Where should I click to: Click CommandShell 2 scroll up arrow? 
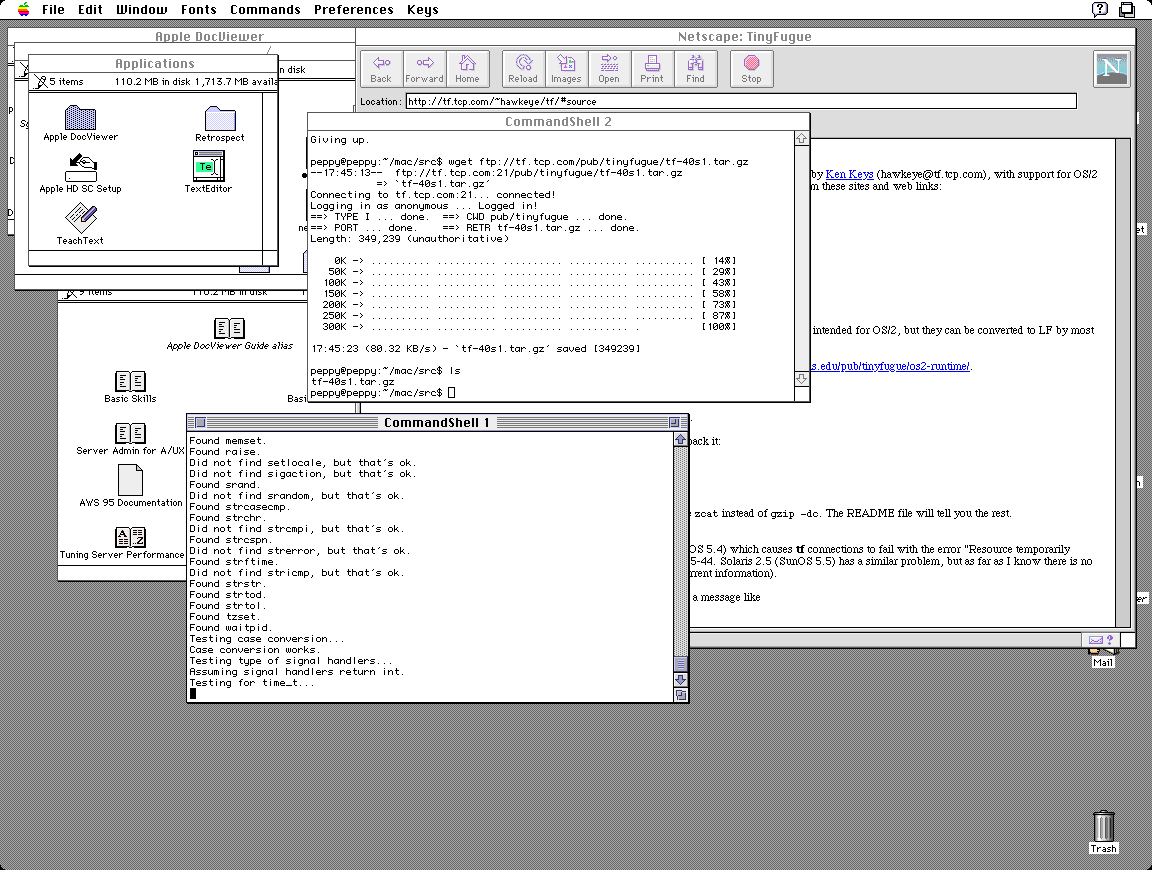click(x=801, y=139)
